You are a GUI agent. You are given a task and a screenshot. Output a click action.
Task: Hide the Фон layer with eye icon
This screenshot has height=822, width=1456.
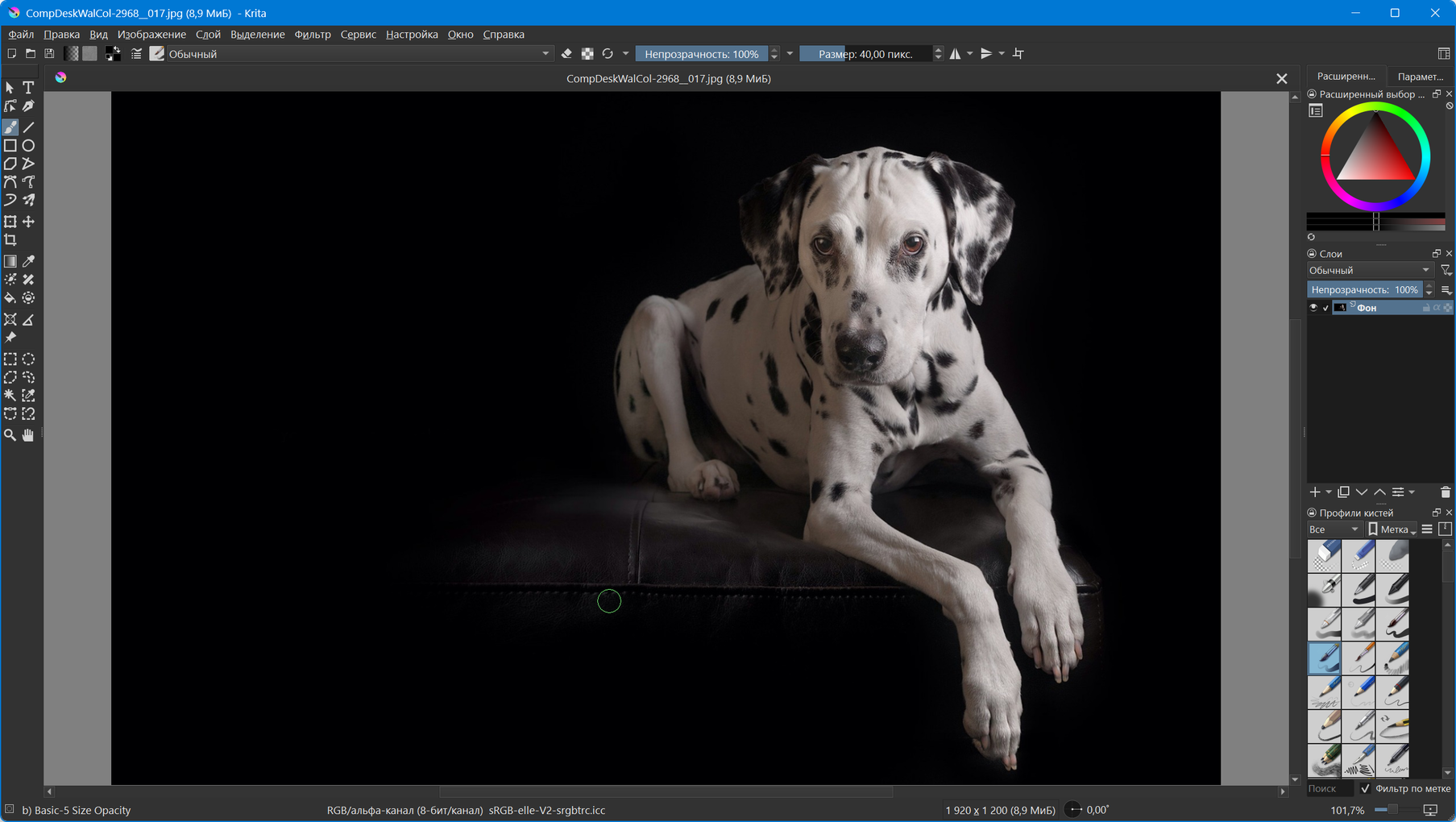pos(1313,308)
